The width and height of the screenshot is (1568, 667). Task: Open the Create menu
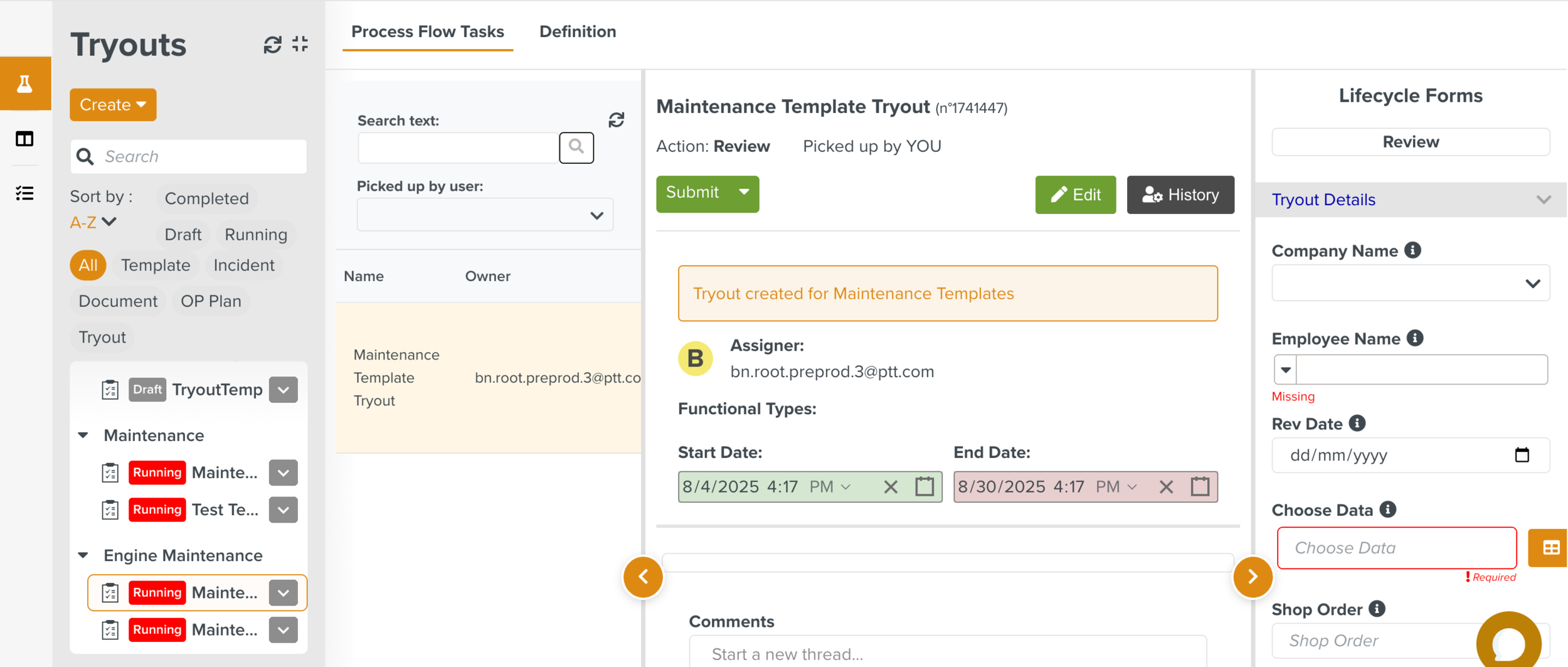(x=113, y=105)
